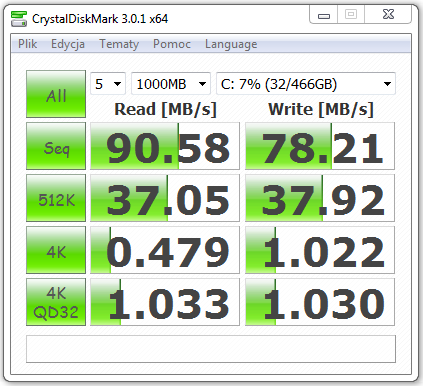
Task: Open the test count dropdown showing 5
Action: pos(108,84)
